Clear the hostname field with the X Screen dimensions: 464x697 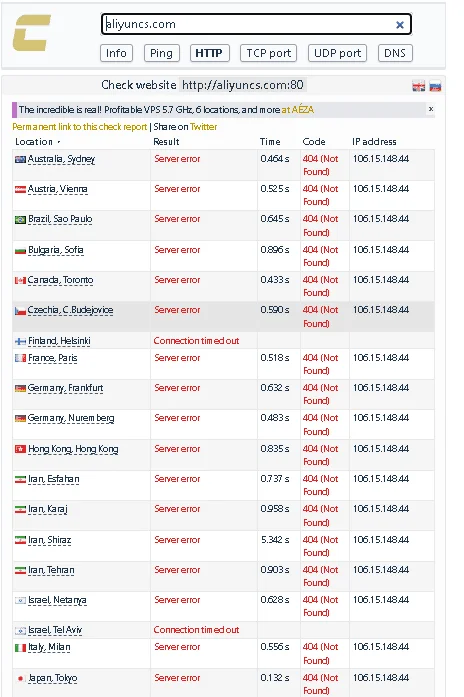click(x=400, y=25)
